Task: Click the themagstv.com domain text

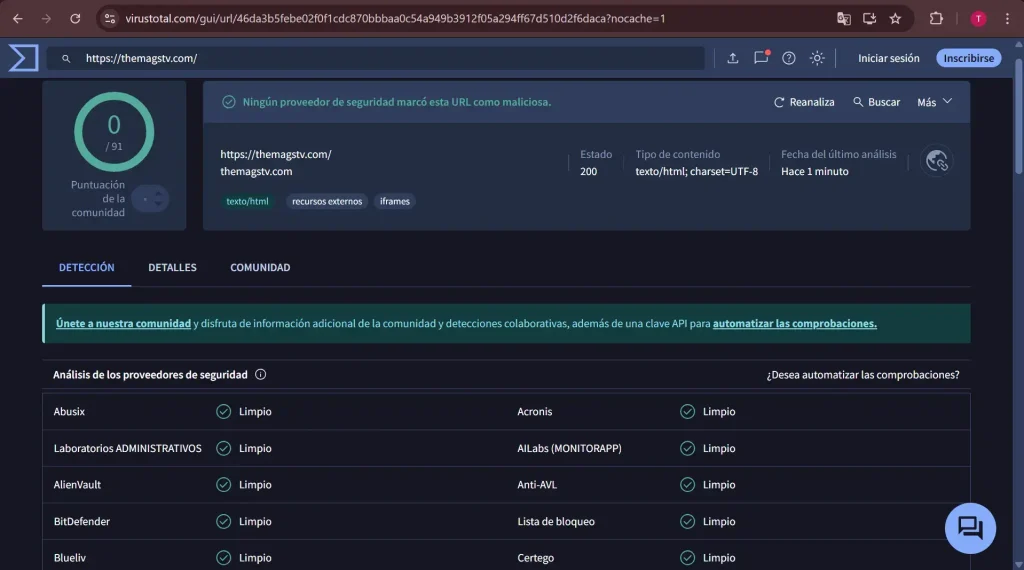Action: pyautogui.click(x=256, y=171)
